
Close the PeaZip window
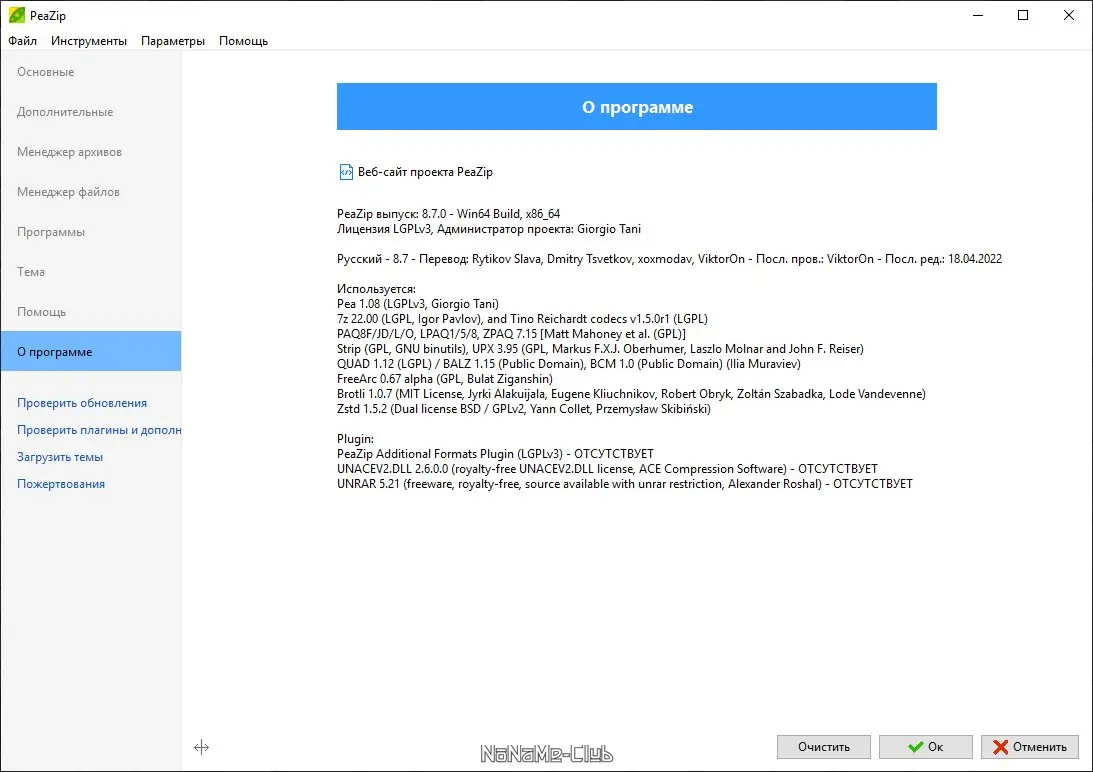(x=1069, y=15)
